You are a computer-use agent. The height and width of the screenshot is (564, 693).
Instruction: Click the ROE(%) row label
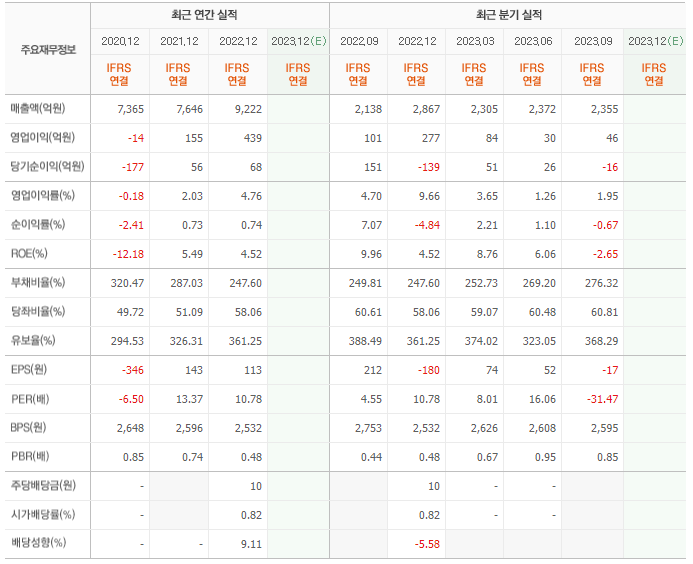[x=29, y=254]
